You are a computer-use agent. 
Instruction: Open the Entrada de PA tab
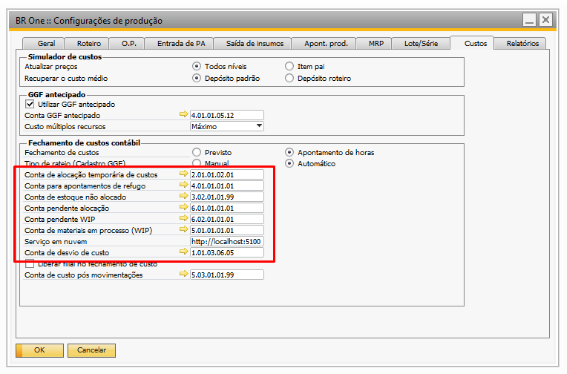point(179,43)
